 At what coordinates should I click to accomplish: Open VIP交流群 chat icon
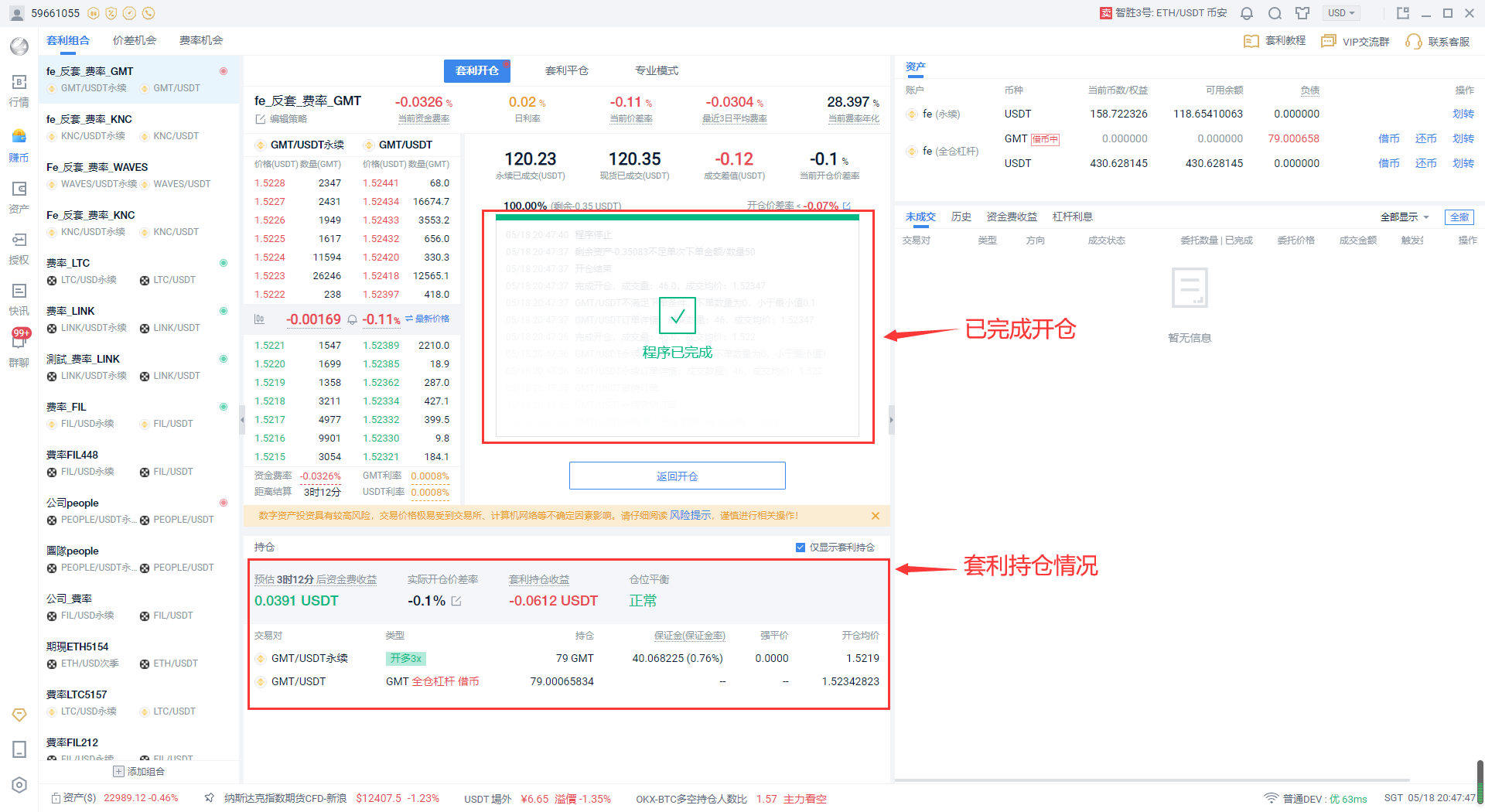(x=1329, y=41)
